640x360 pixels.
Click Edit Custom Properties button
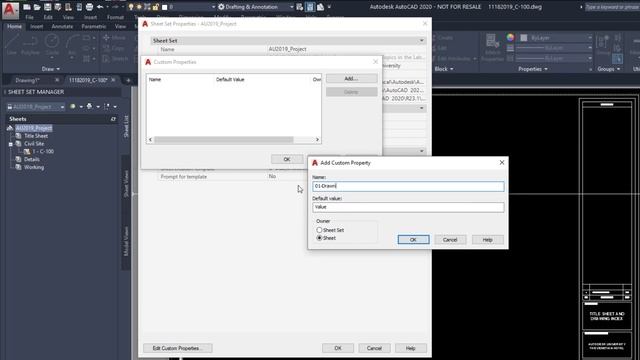click(178, 348)
